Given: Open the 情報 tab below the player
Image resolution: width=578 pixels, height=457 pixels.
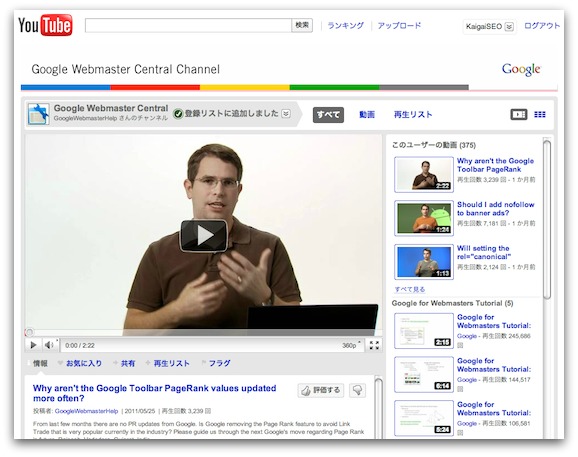Looking at the screenshot, I should click(40, 363).
